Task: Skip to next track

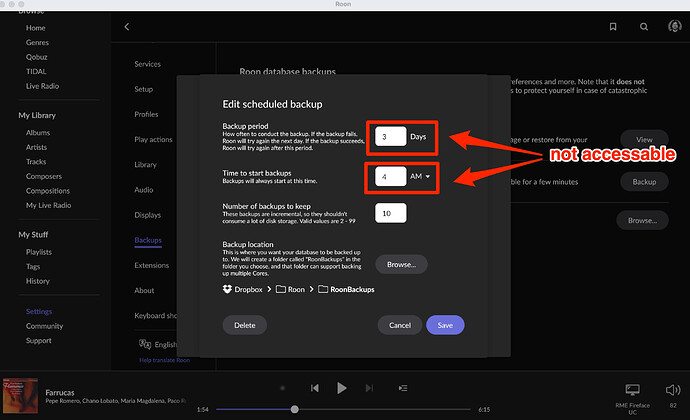Action: 369,388
